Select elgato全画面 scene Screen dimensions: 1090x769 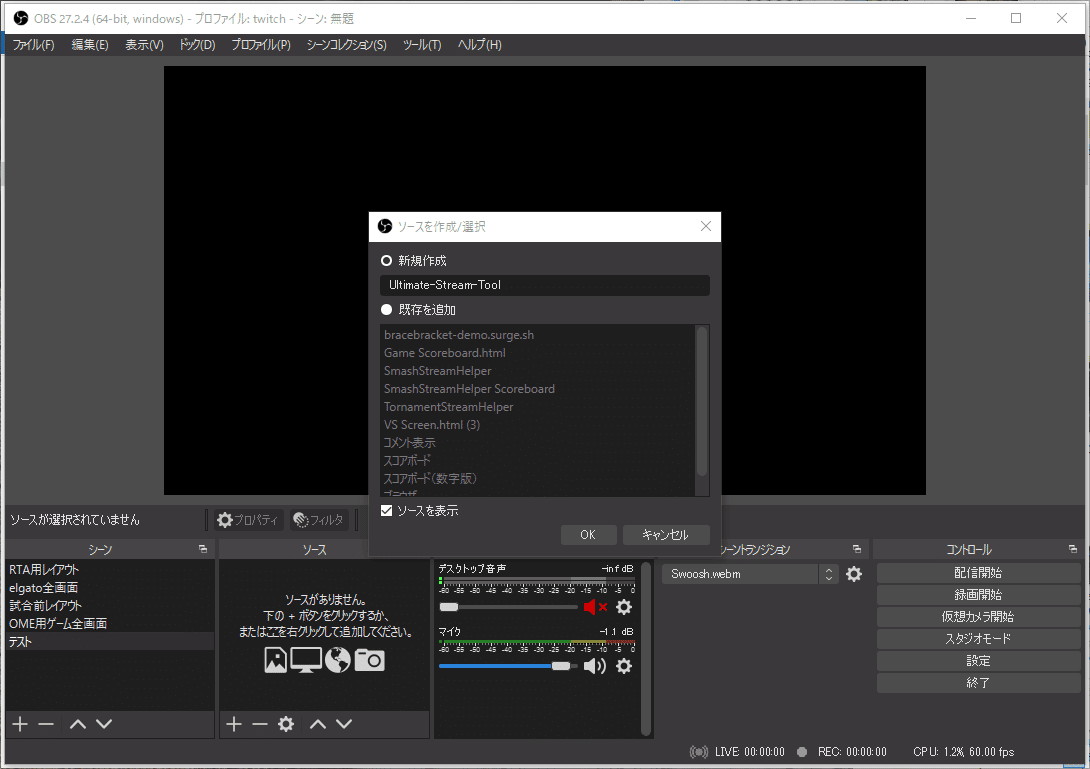(110, 588)
